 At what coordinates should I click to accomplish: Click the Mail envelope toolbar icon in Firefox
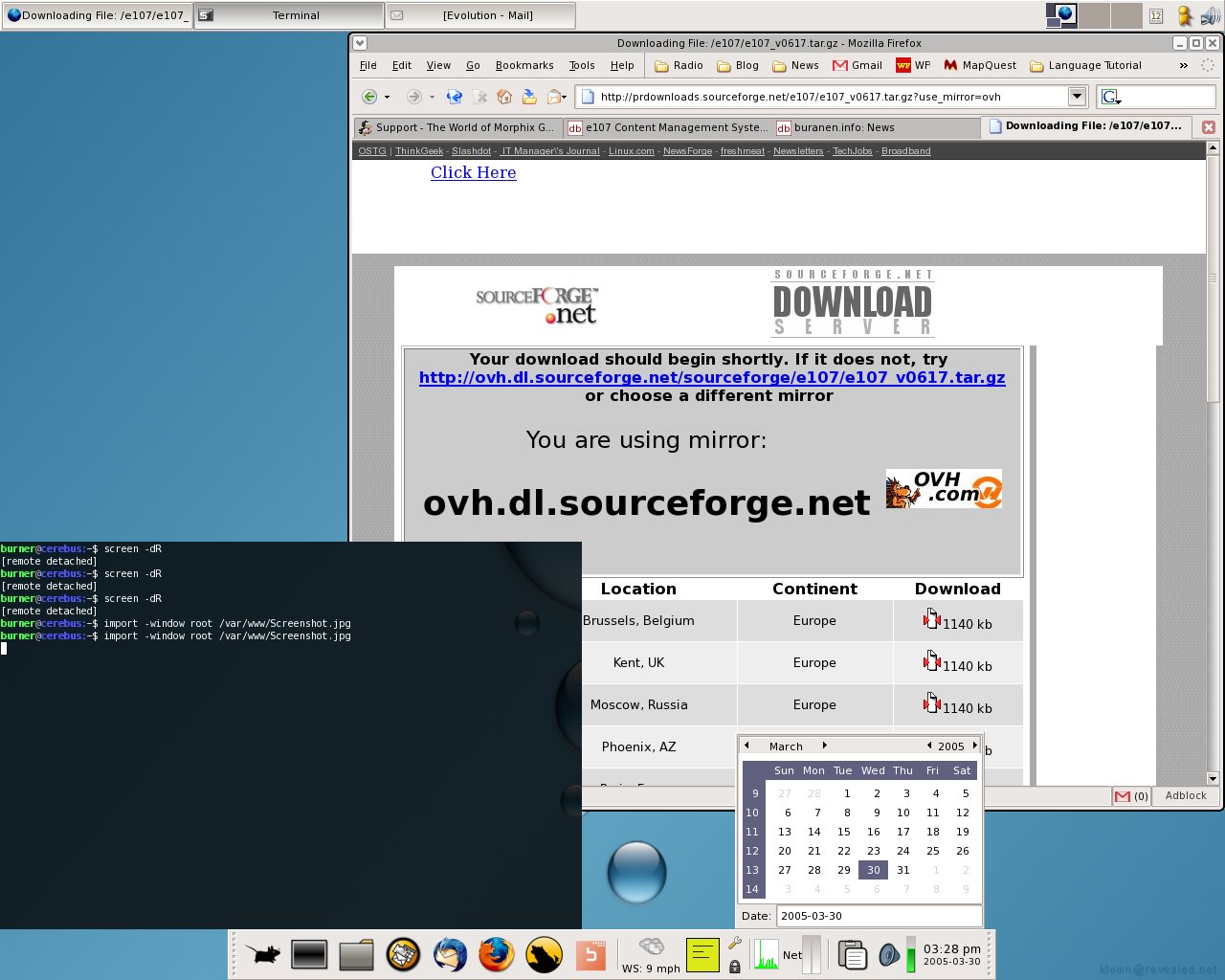pos(554,97)
